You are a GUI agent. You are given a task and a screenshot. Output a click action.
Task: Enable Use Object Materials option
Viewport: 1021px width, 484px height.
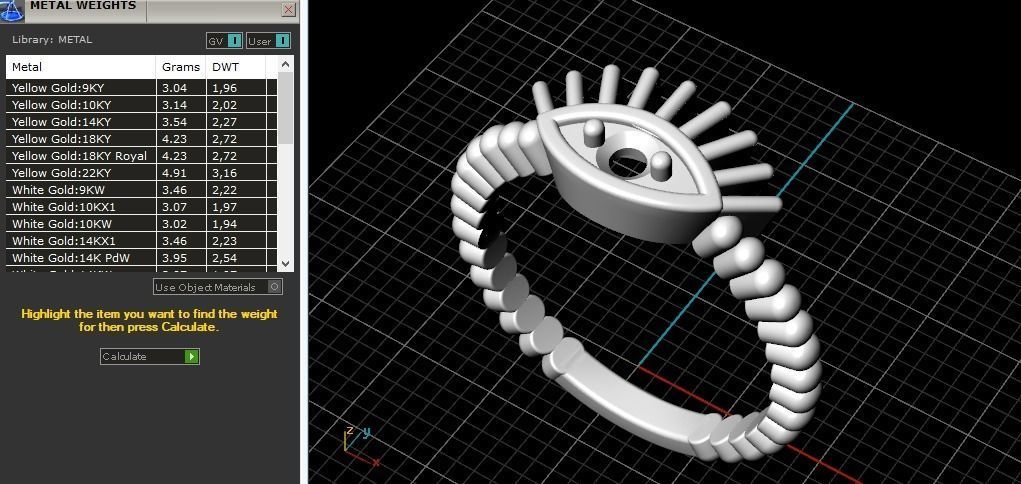pyautogui.click(x=218, y=287)
